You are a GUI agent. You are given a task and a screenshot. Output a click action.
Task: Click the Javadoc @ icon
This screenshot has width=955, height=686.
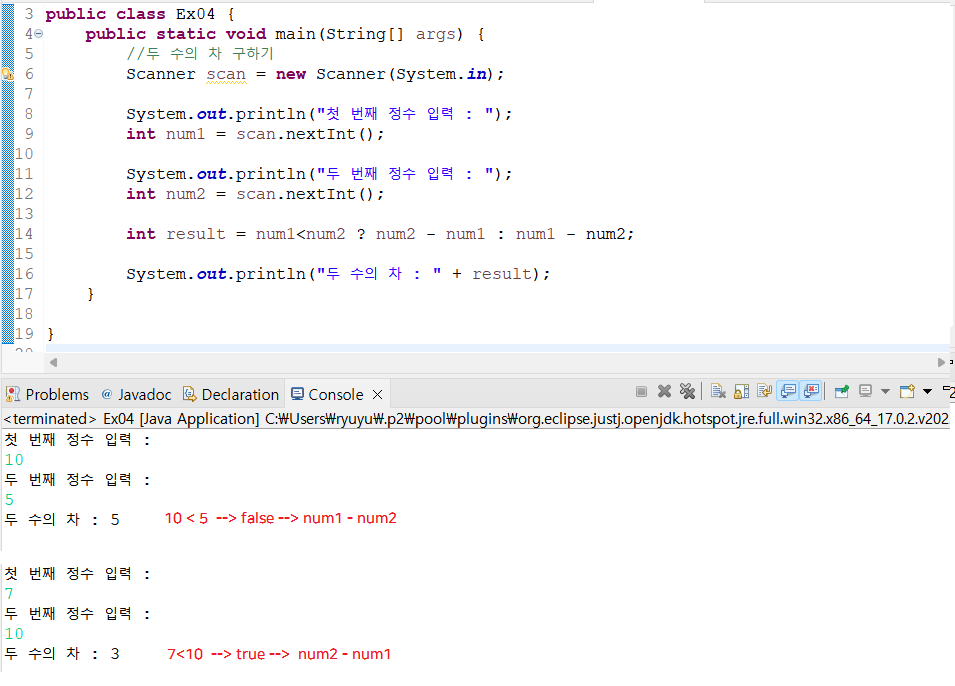[x=107, y=394]
